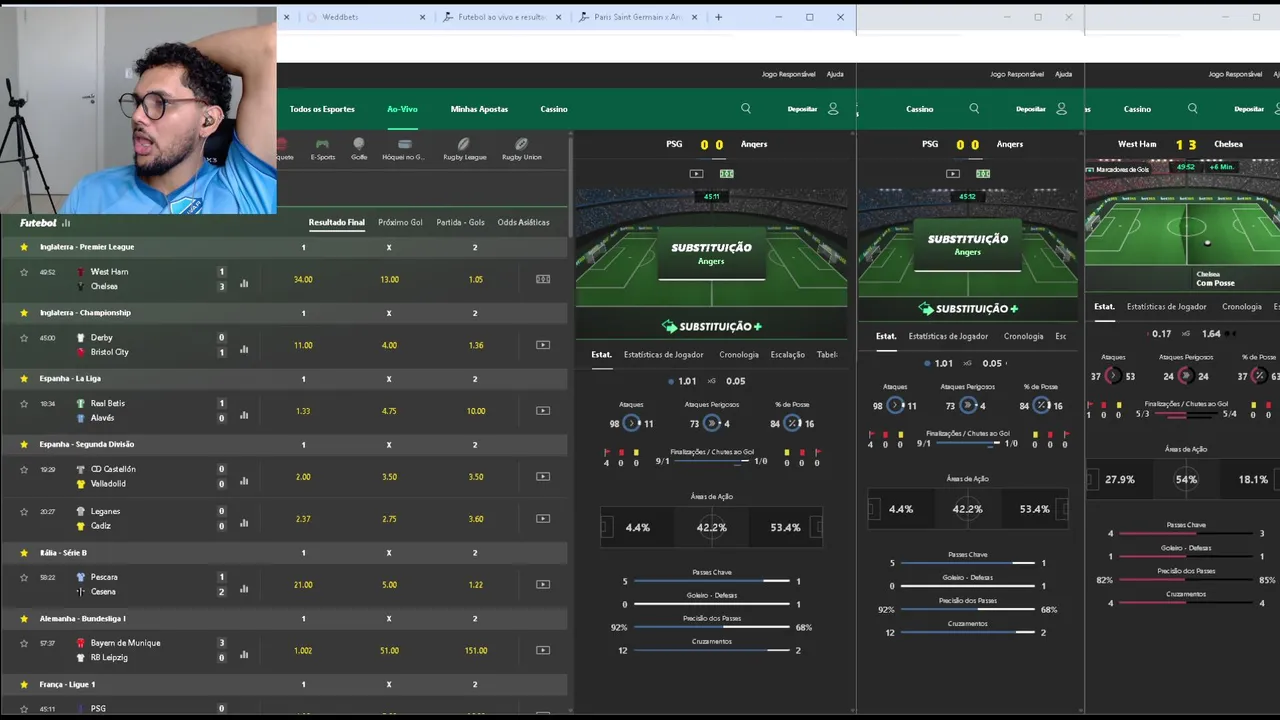
Task: Open the account icon in the second window
Action: pyautogui.click(x=1061, y=108)
